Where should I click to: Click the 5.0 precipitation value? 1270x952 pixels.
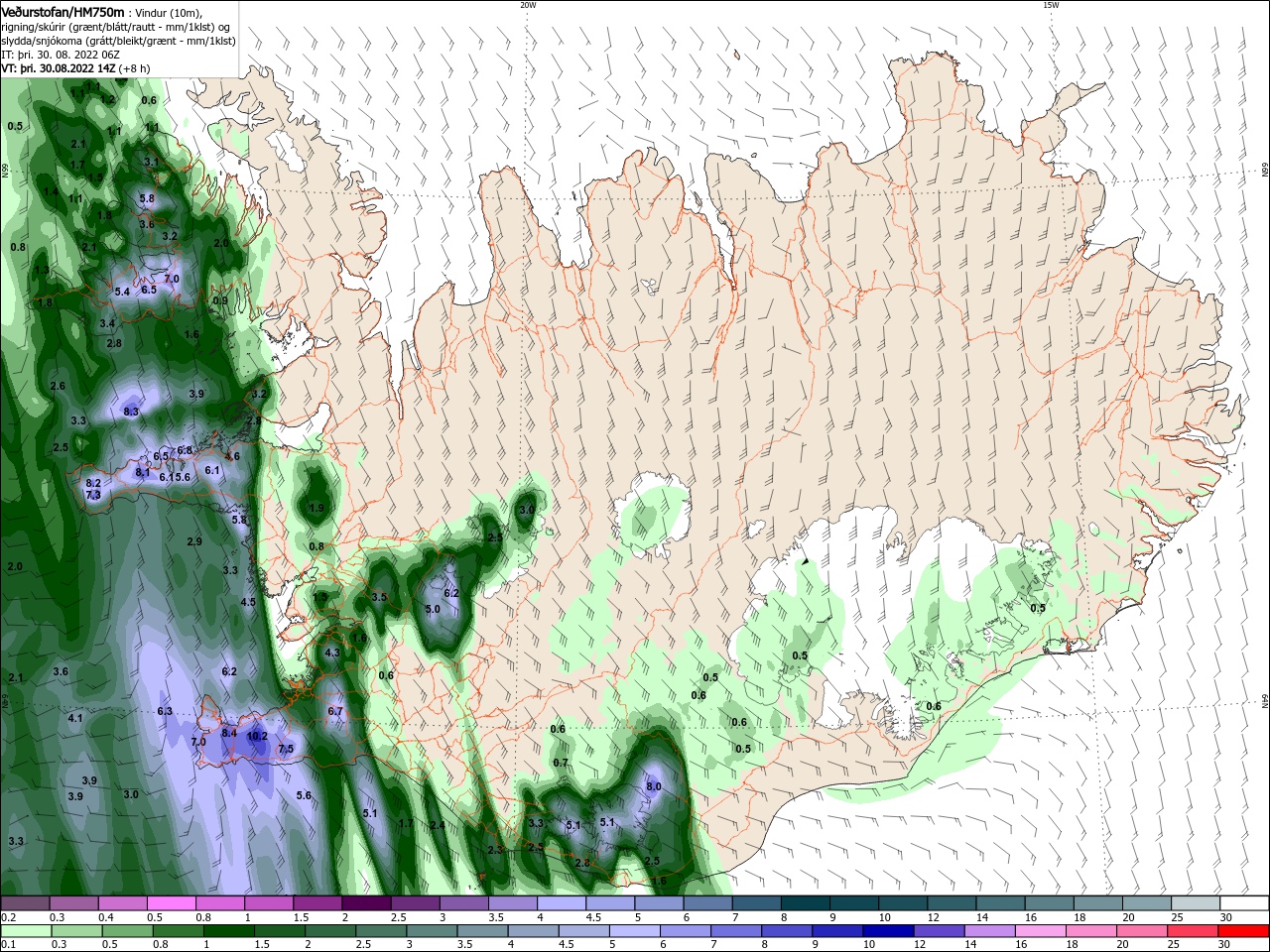(x=433, y=609)
